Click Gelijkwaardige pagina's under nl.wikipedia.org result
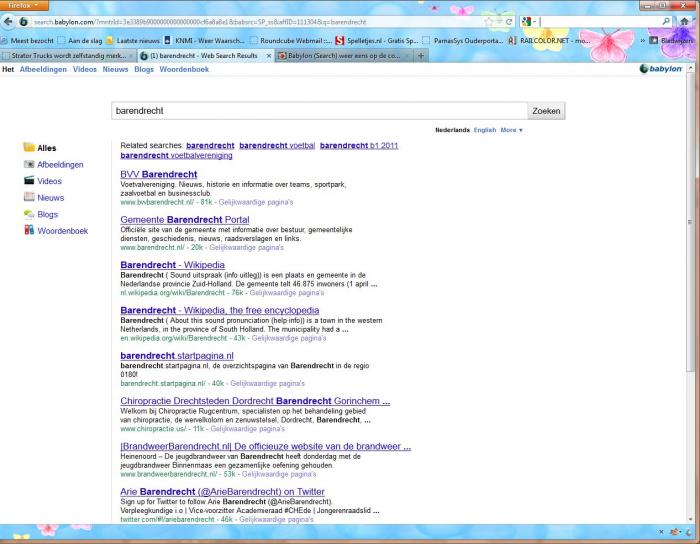 tap(287, 293)
